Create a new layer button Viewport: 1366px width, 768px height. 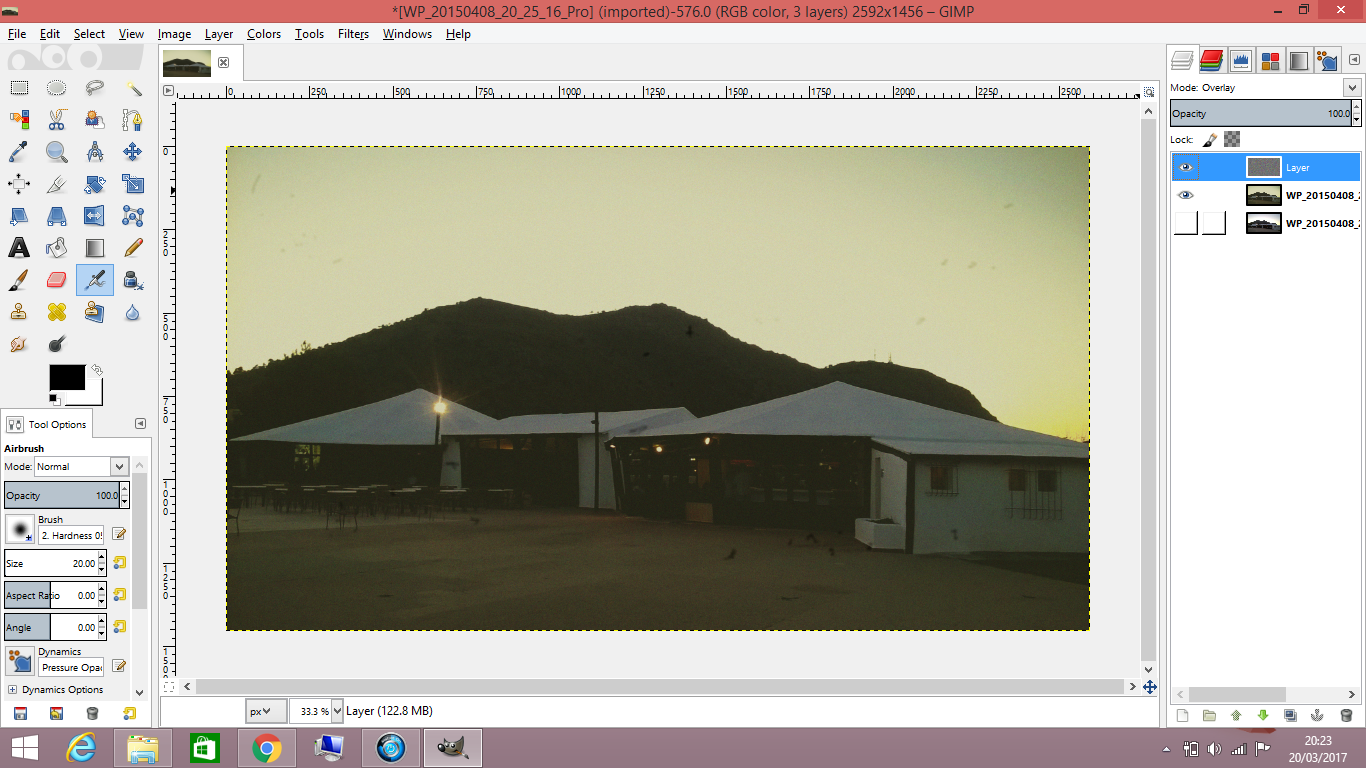tap(1182, 715)
